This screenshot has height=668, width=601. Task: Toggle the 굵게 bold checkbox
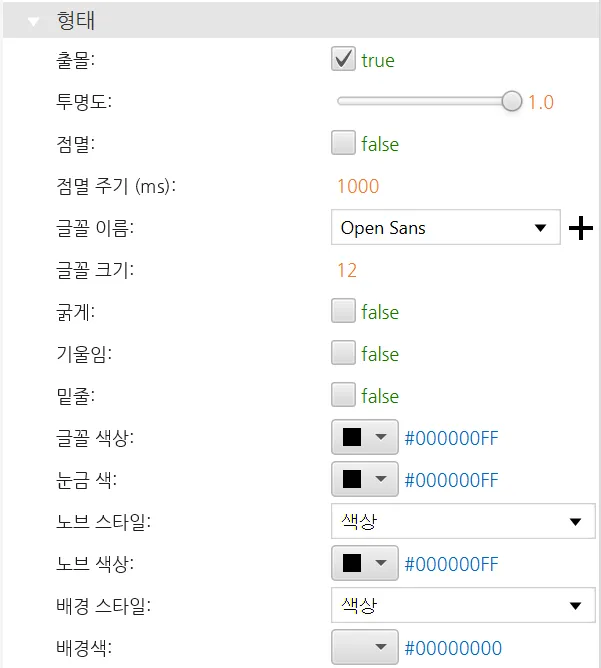click(x=343, y=312)
